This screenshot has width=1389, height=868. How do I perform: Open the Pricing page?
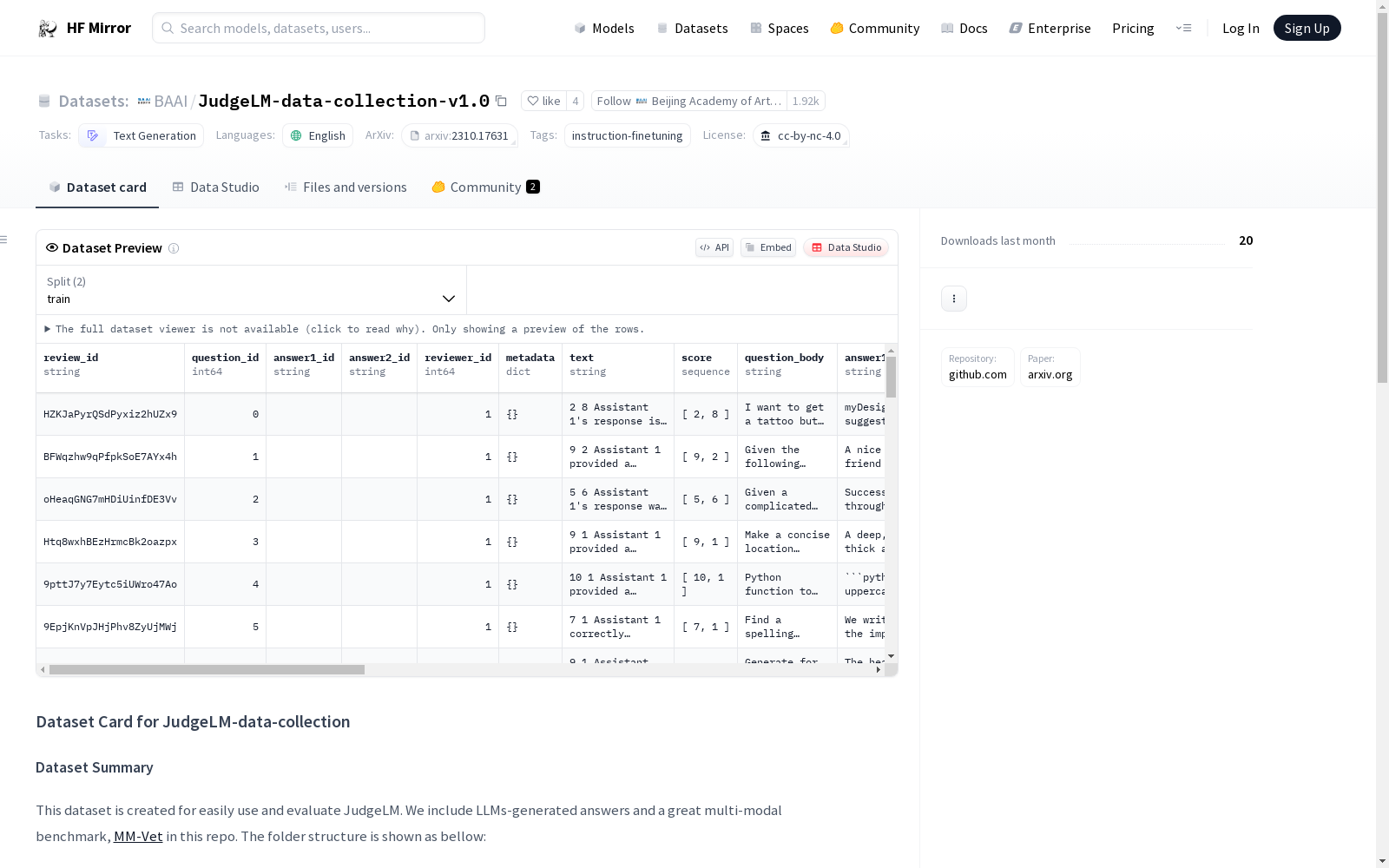(1133, 28)
